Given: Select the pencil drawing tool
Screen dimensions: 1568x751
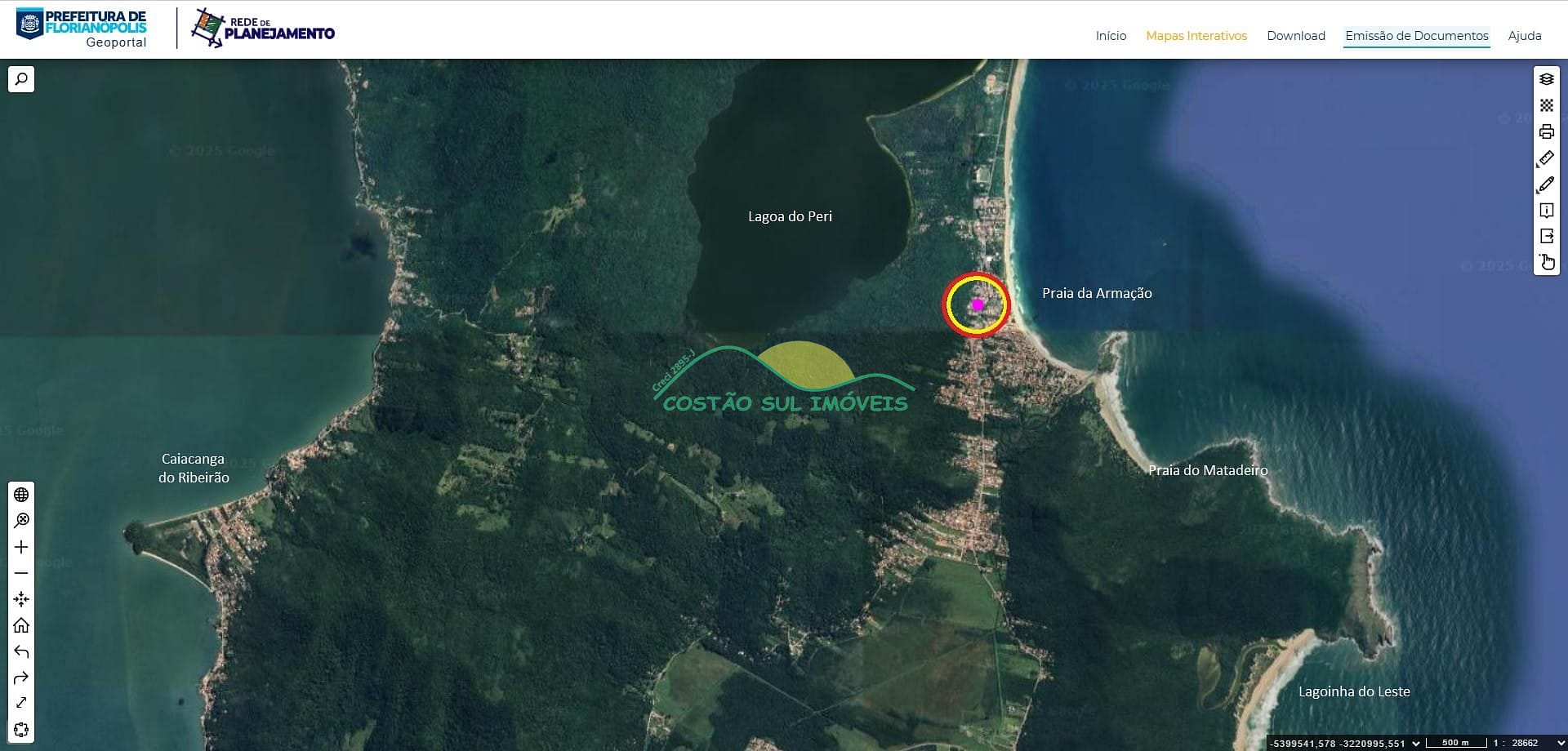Looking at the screenshot, I should 1546,184.
